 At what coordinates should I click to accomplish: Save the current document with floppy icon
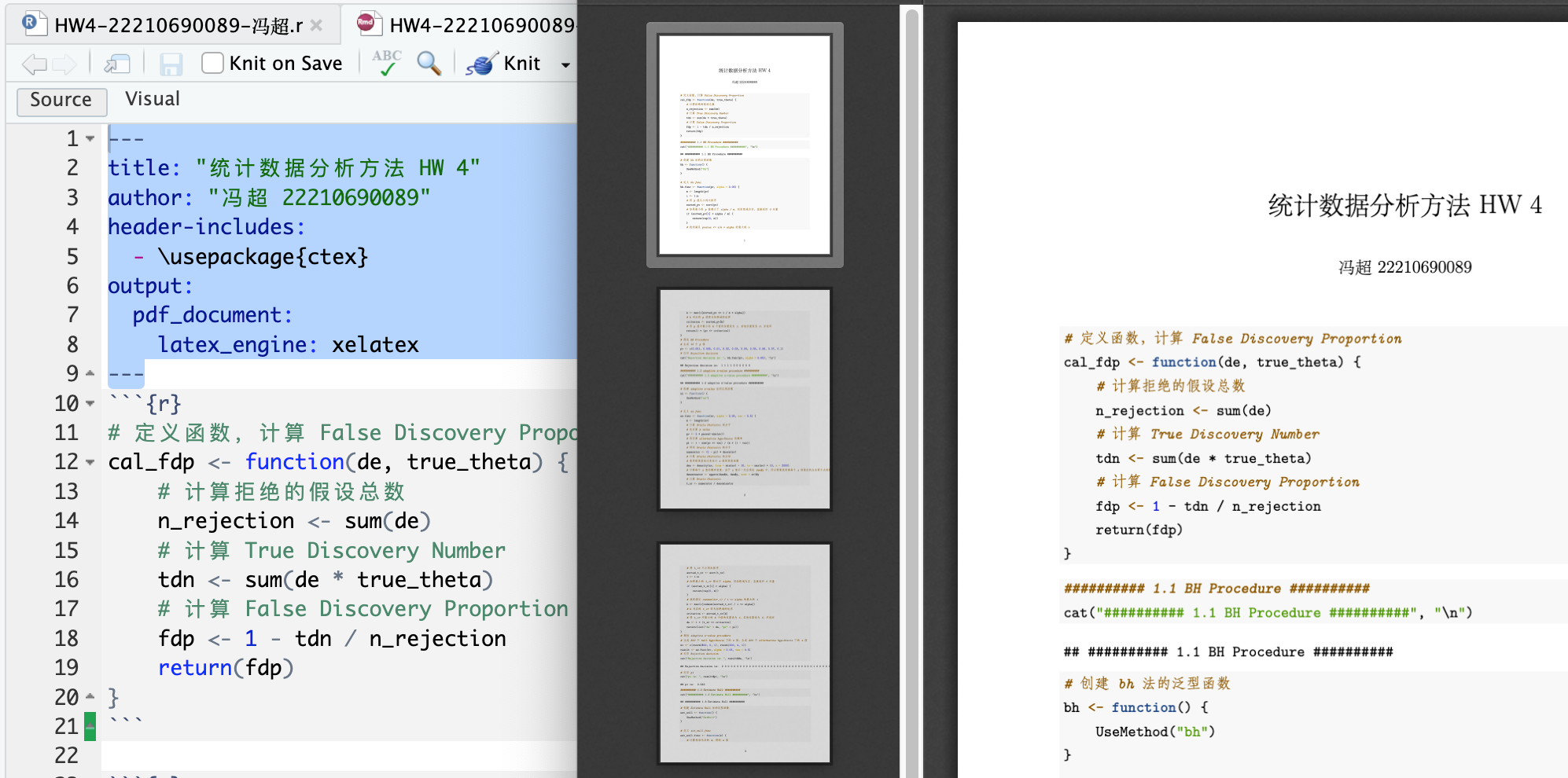(x=171, y=64)
